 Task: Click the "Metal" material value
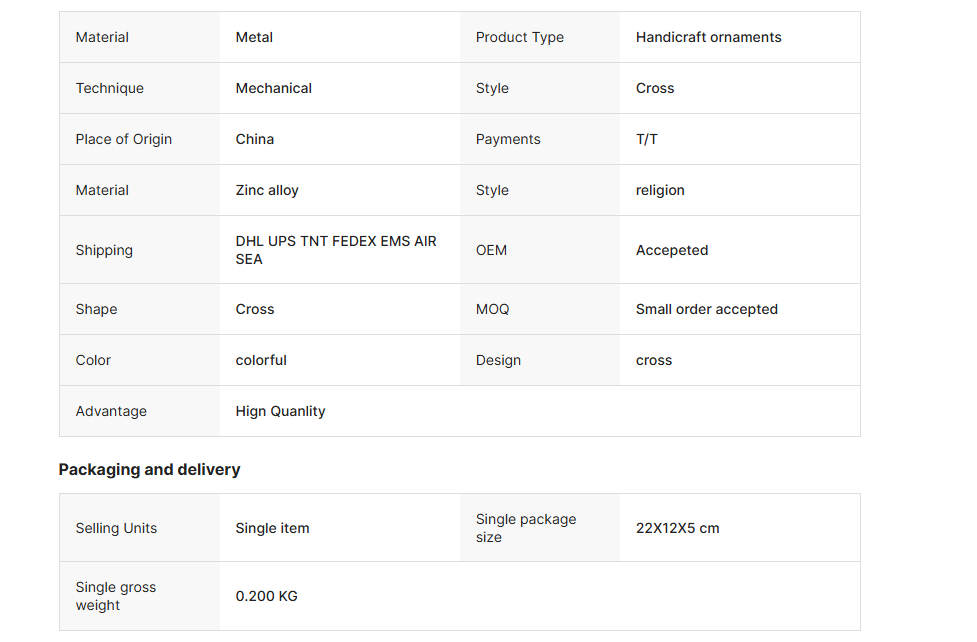(x=254, y=37)
